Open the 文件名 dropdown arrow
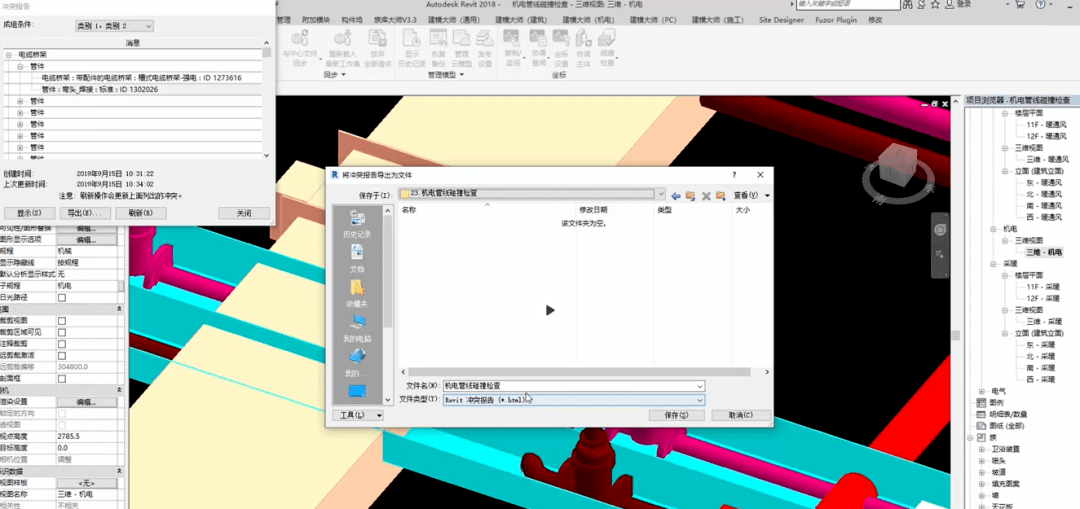 click(x=700, y=386)
